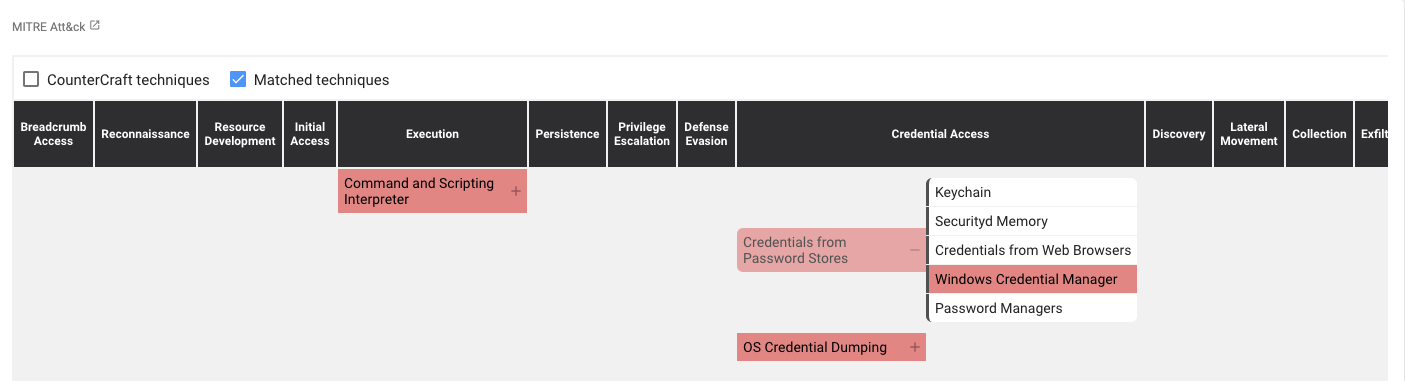The height and width of the screenshot is (381, 1405).
Task: Select the Keychain sub-technique
Action: [1032, 192]
